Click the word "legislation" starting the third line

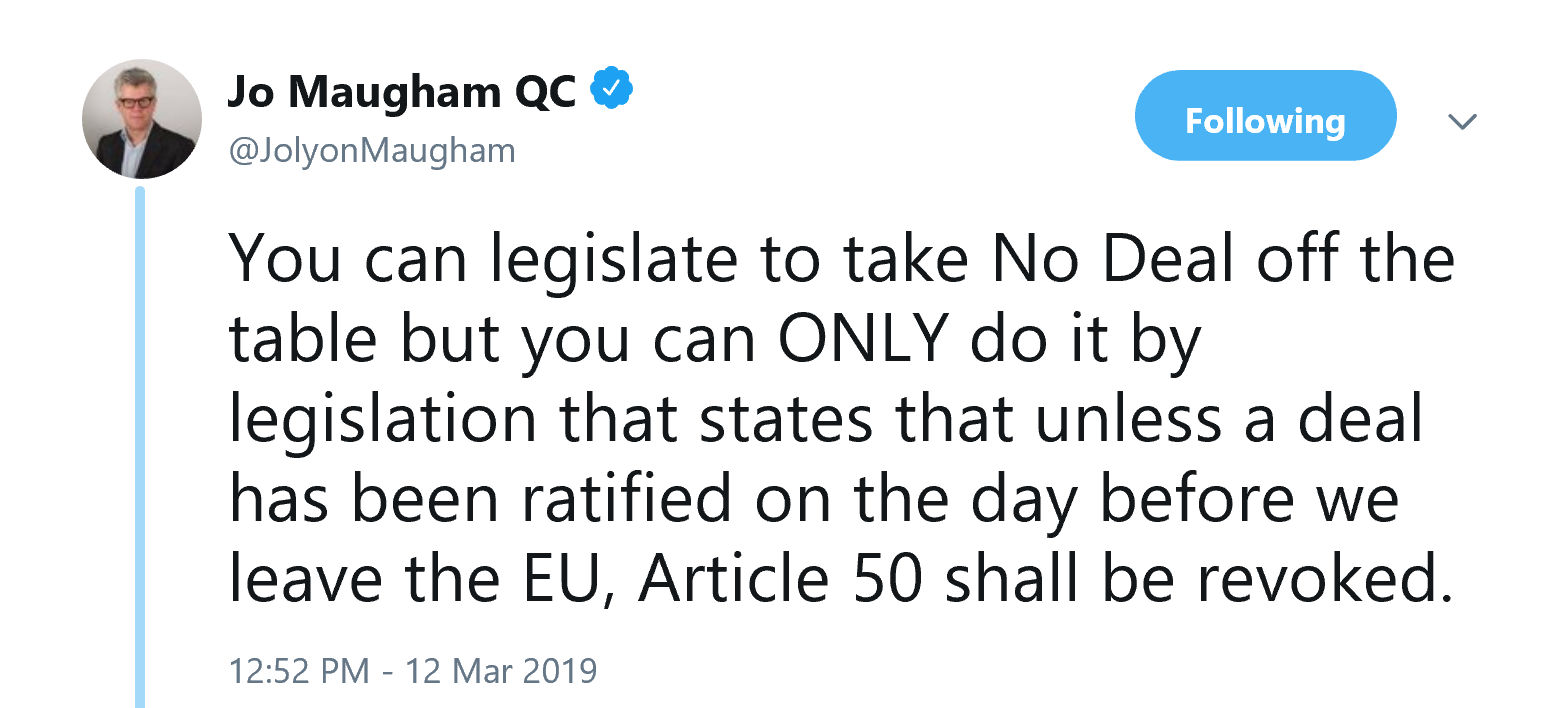[383, 420]
